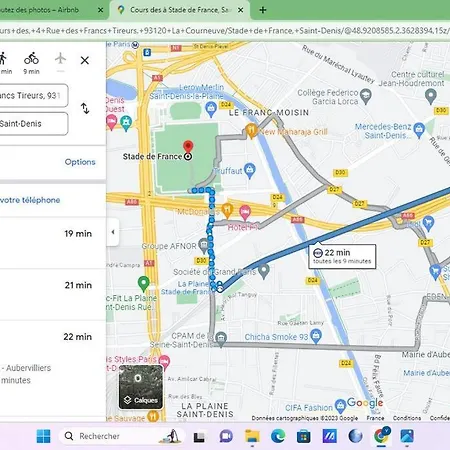
Task: Open the Windows Start menu
Action: click(43, 436)
